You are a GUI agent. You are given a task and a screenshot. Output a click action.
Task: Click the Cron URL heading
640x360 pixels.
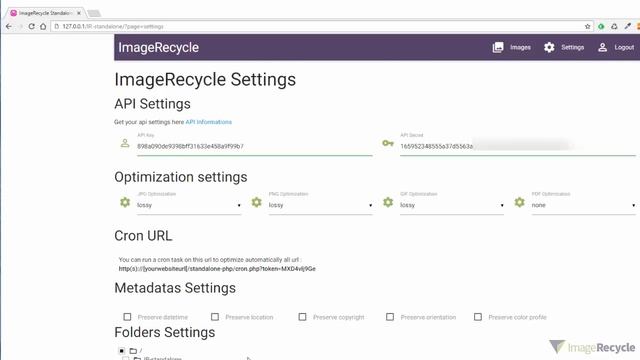(x=143, y=236)
